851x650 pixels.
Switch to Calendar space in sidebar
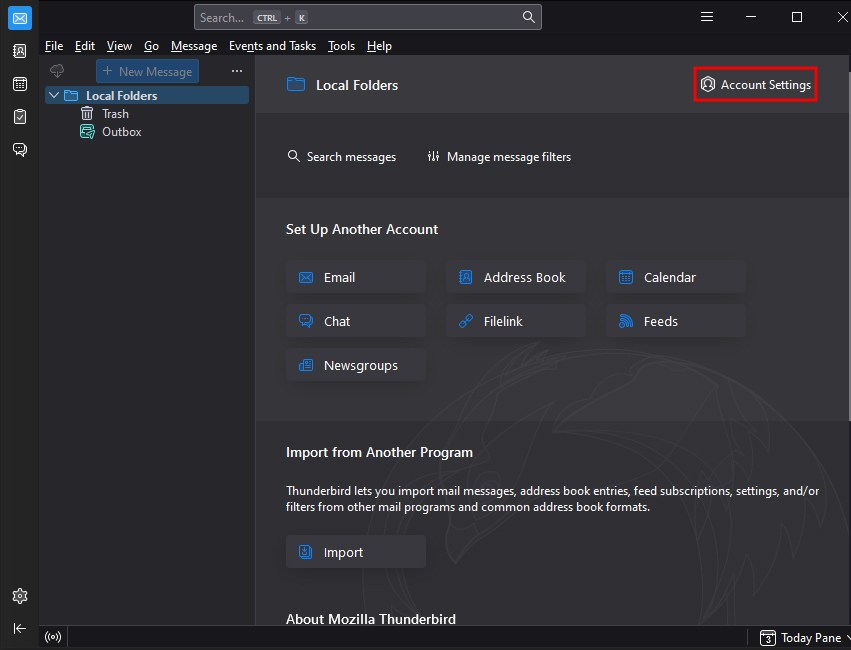point(19,84)
